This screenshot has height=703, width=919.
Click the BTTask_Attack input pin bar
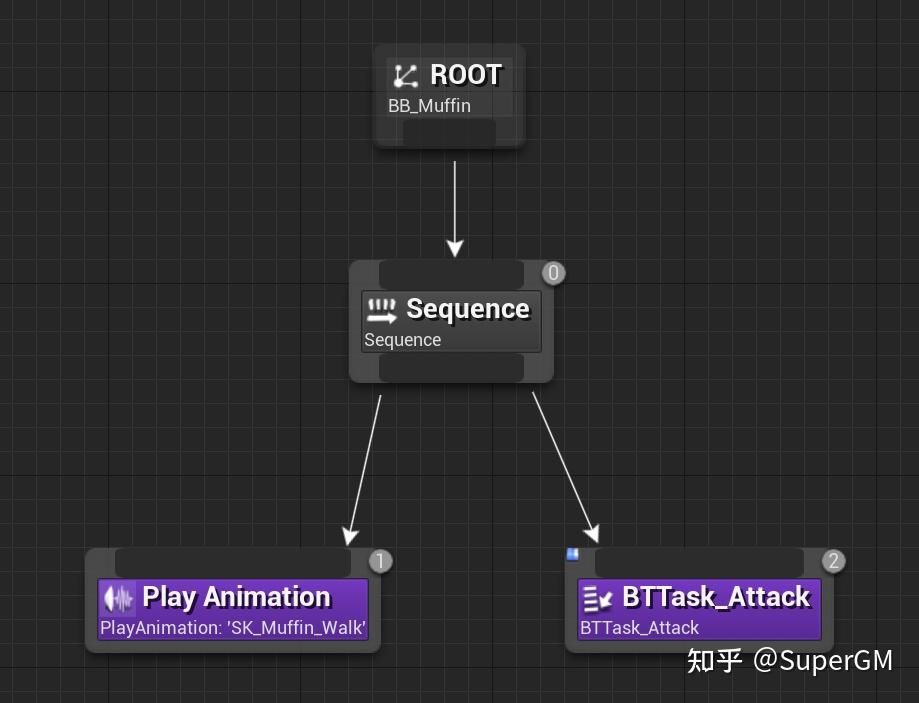tap(698, 561)
